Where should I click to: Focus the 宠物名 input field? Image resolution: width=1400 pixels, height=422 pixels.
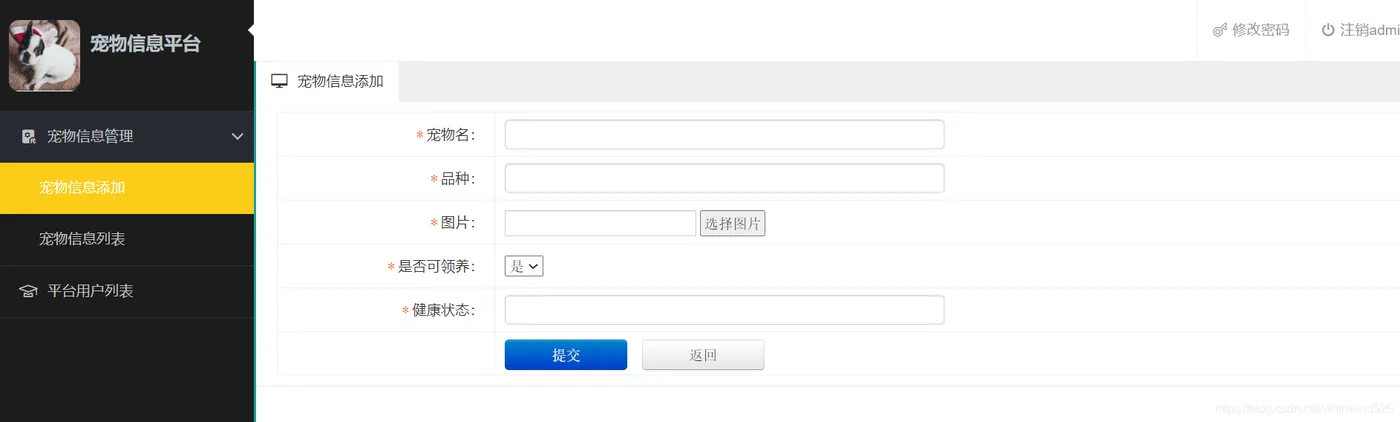tap(724, 135)
